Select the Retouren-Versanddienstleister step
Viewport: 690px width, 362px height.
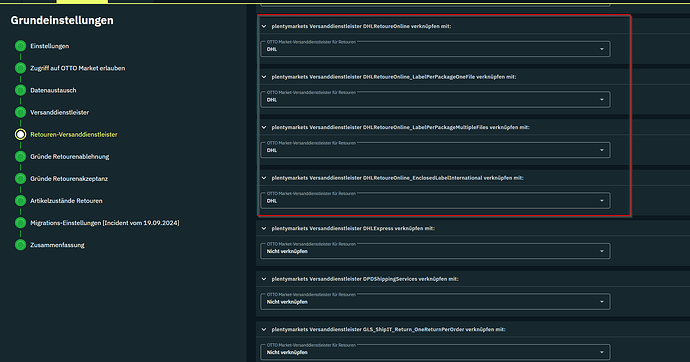(73, 135)
